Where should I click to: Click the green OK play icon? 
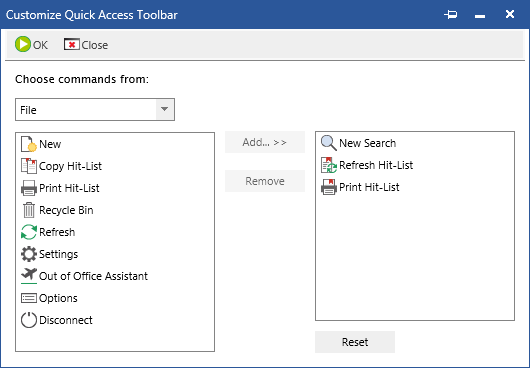click(x=23, y=45)
